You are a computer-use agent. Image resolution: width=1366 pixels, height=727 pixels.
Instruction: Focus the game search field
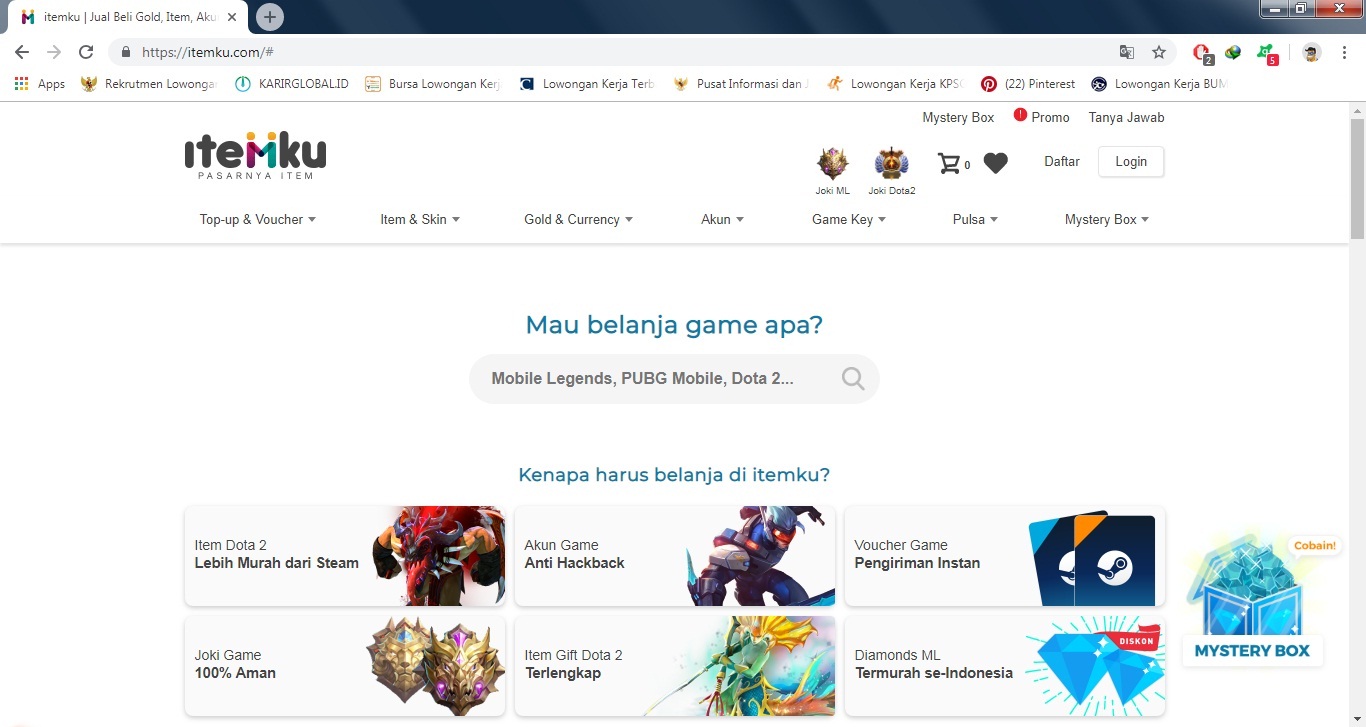pos(674,379)
